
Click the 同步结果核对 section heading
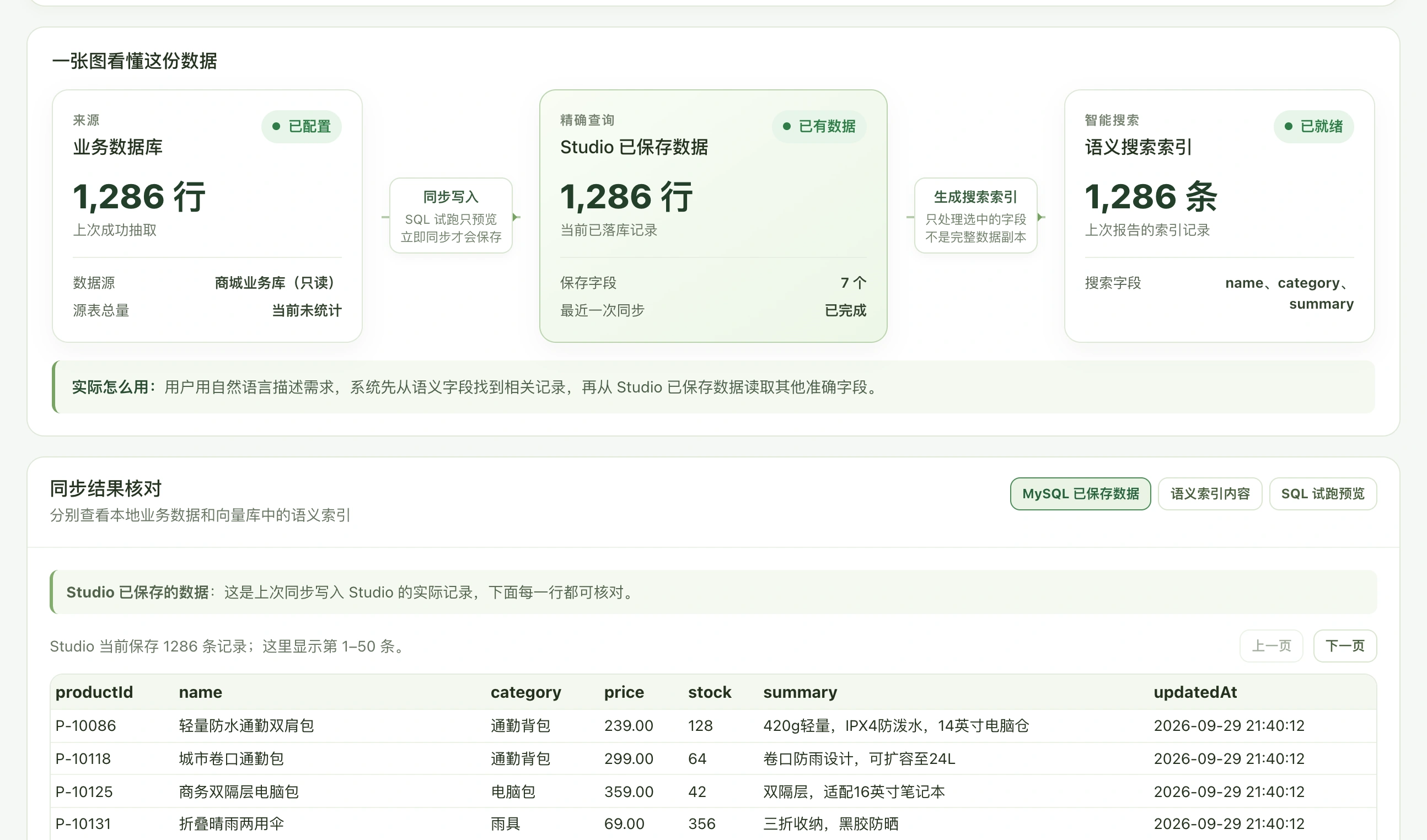click(106, 488)
